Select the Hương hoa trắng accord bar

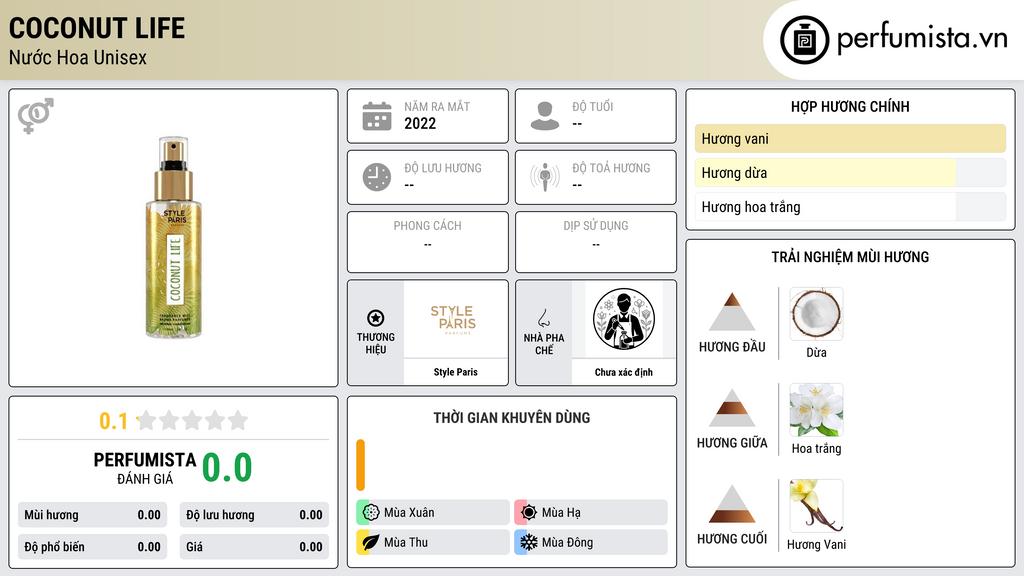point(850,207)
